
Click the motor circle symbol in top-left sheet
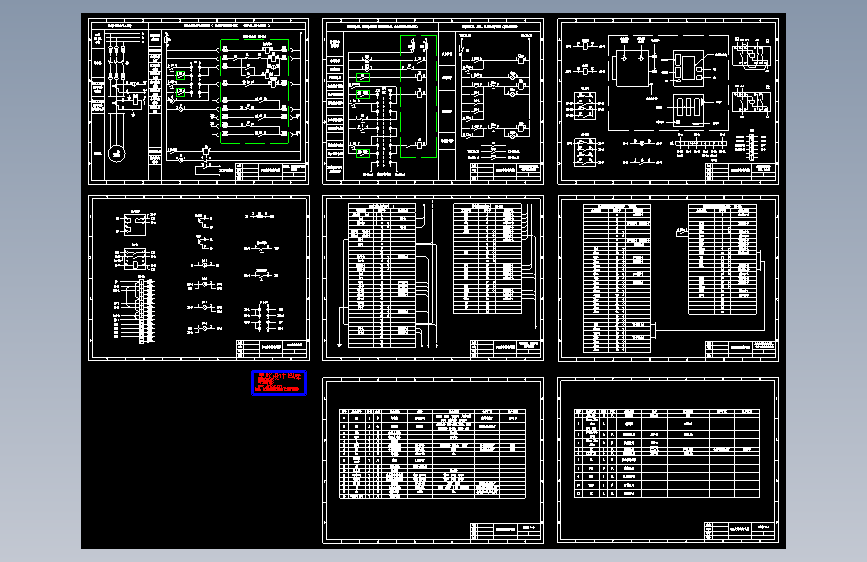(x=116, y=154)
